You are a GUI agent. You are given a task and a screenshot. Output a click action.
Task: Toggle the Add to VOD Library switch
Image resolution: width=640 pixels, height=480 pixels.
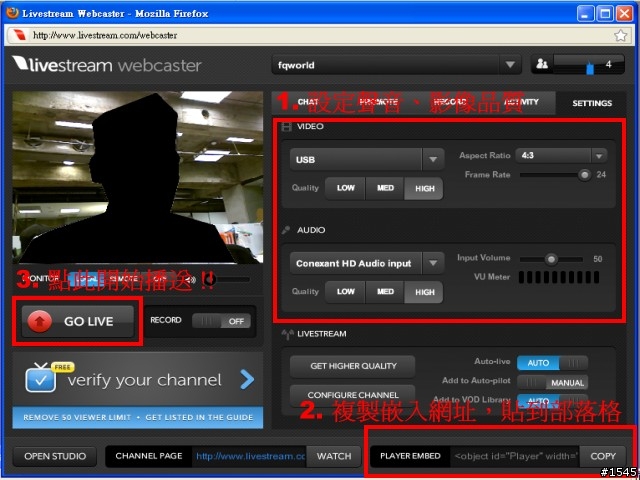(552, 400)
